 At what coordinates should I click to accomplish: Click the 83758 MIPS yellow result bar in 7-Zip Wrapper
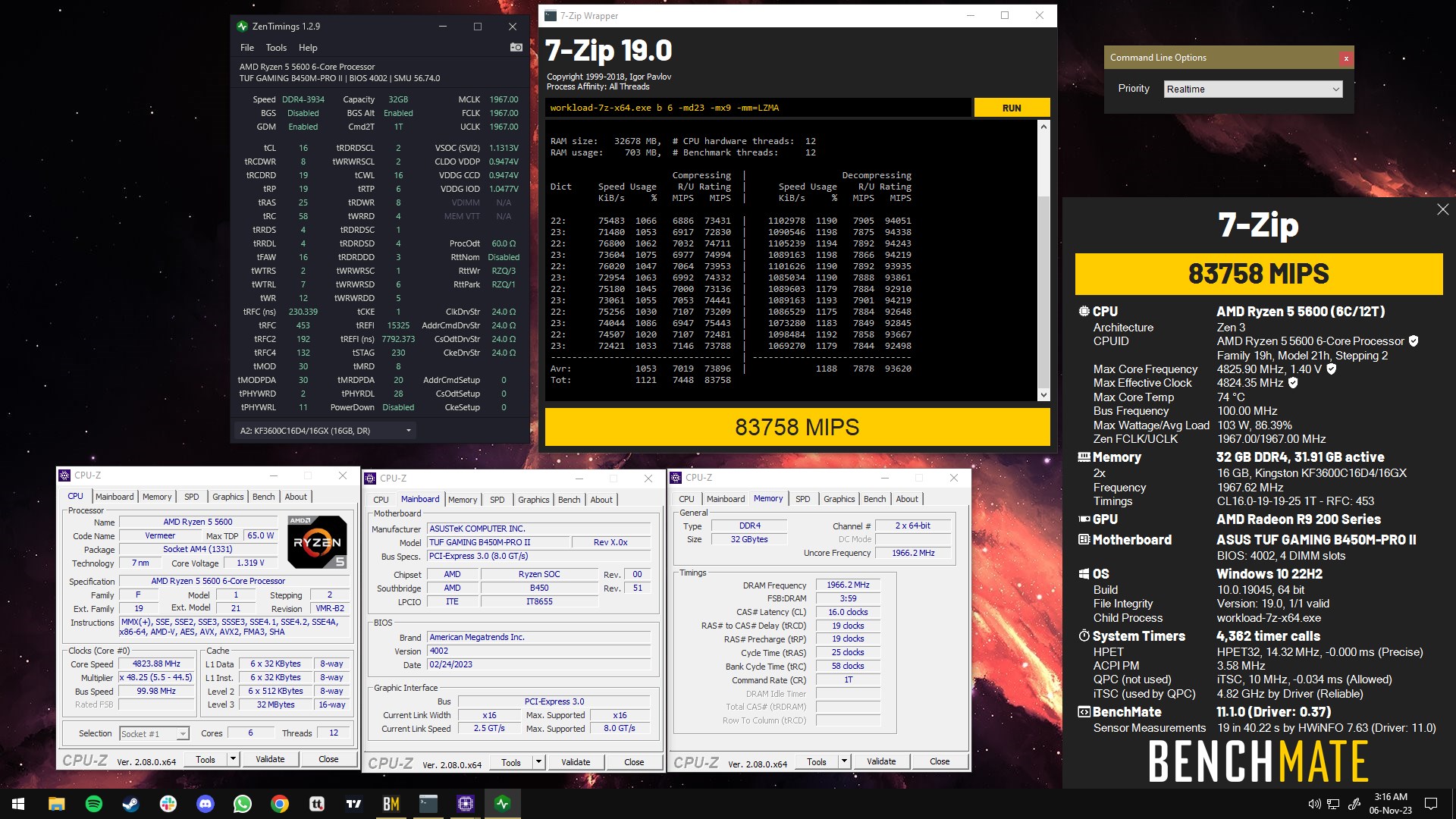(797, 427)
